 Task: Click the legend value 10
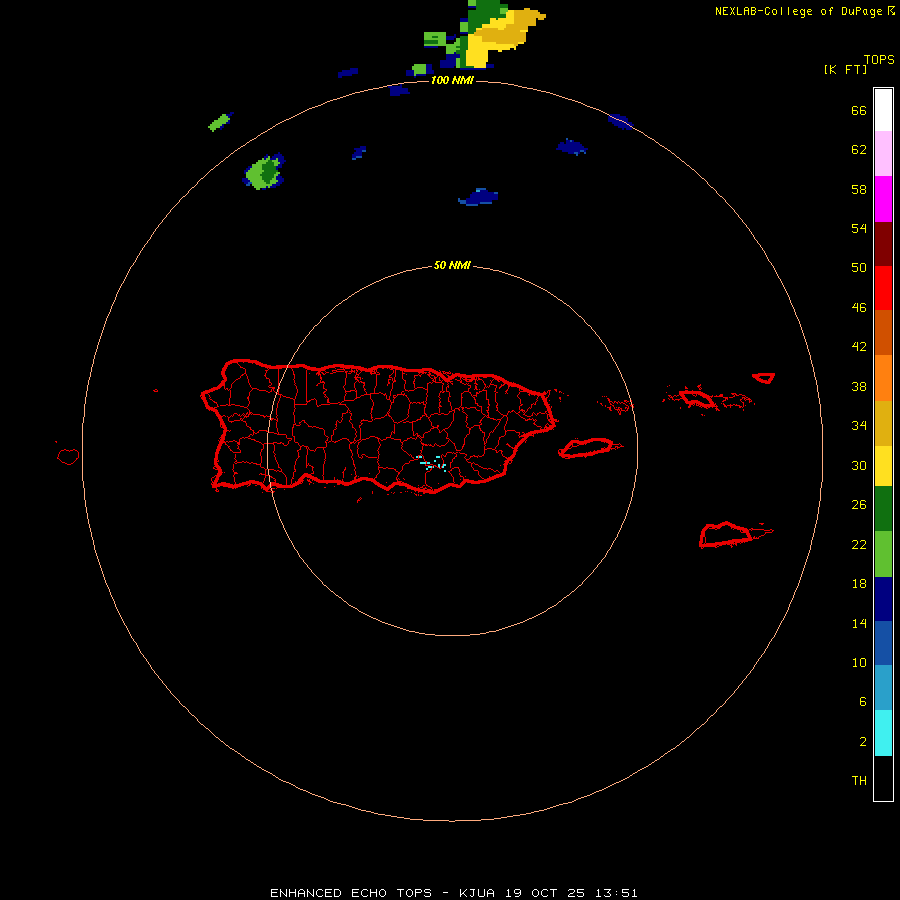point(859,663)
